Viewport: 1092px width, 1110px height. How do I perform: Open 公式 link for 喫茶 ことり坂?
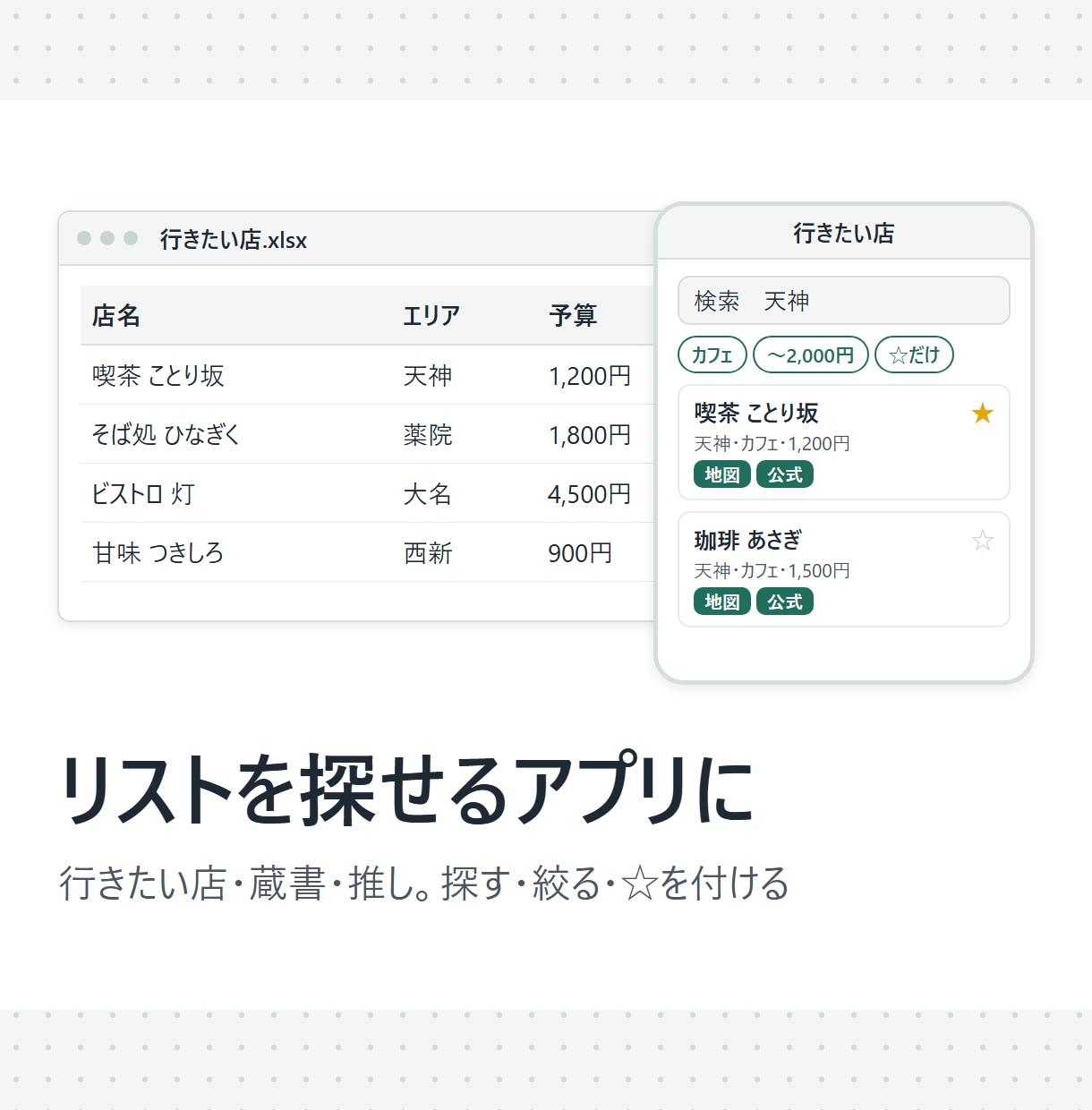[785, 474]
